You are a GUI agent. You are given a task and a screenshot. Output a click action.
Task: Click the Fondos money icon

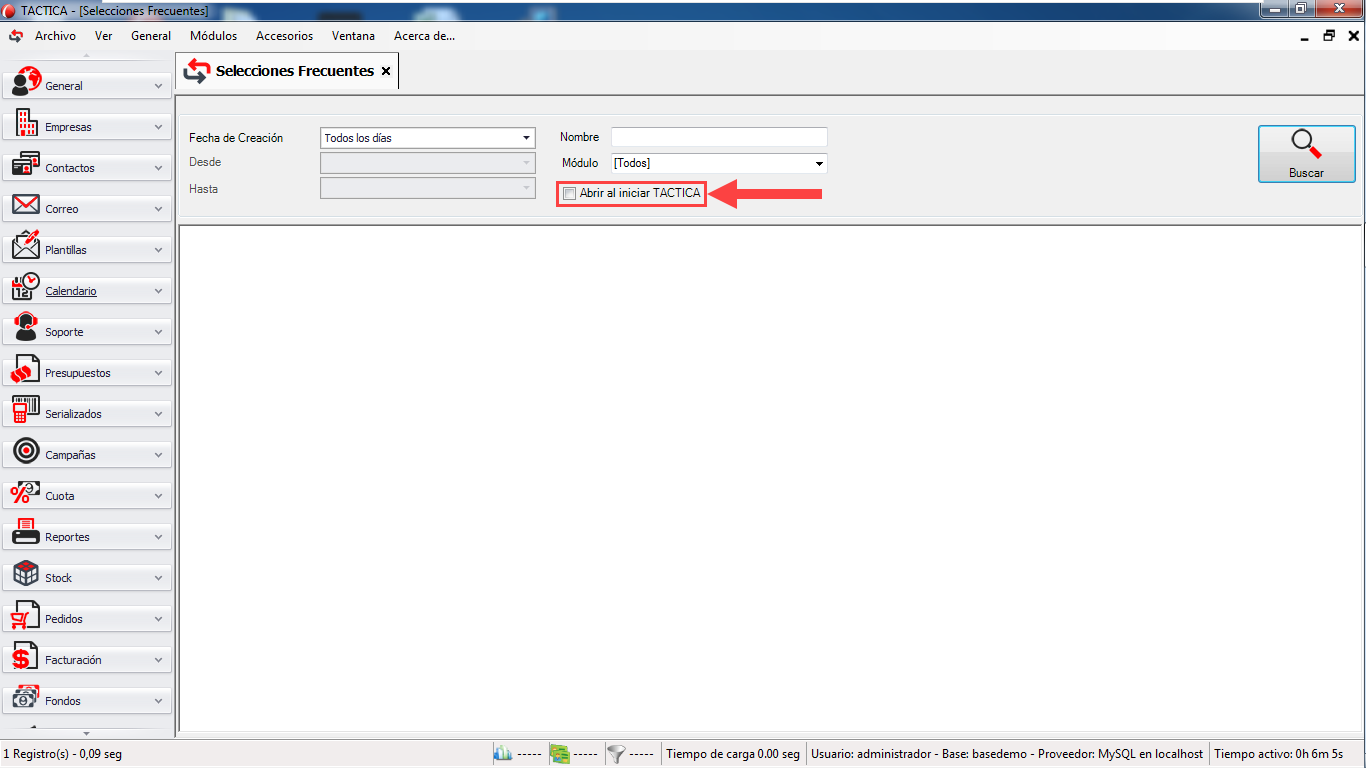tap(26, 697)
